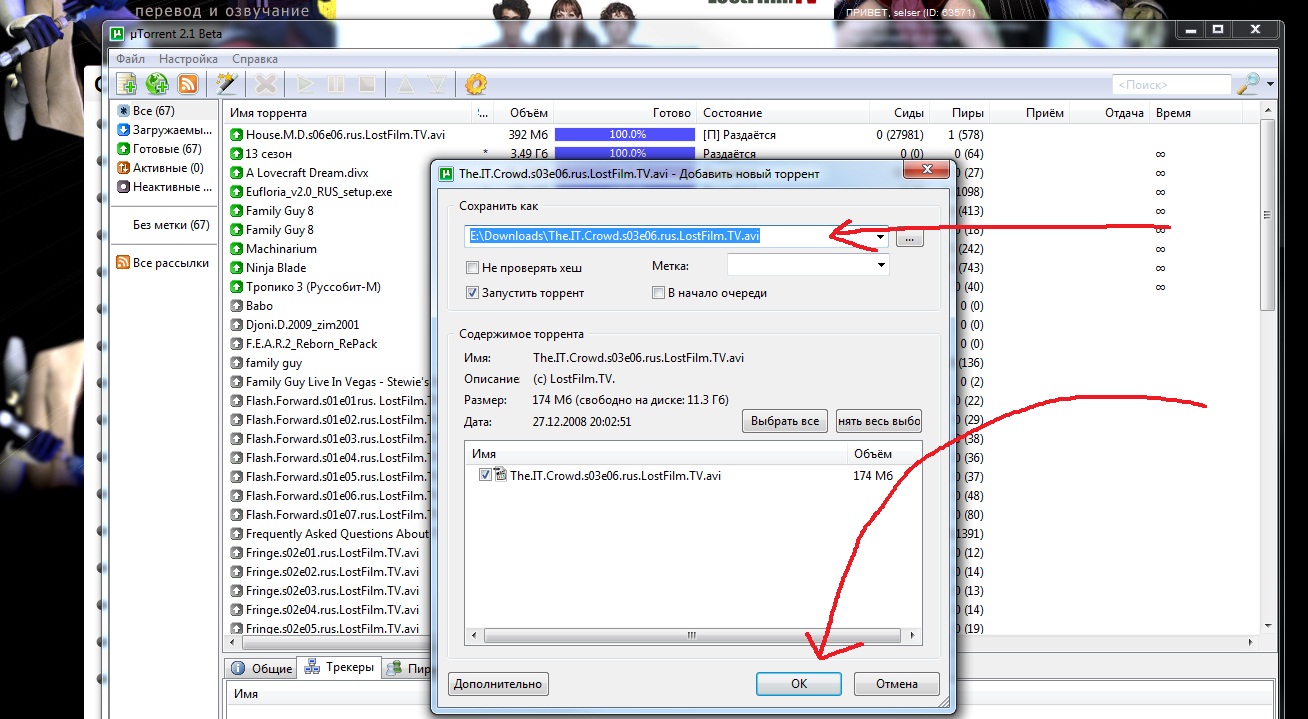The height and width of the screenshot is (719, 1308).
Task: Click the status icon beside Machinarium torrent
Action: 237,249
